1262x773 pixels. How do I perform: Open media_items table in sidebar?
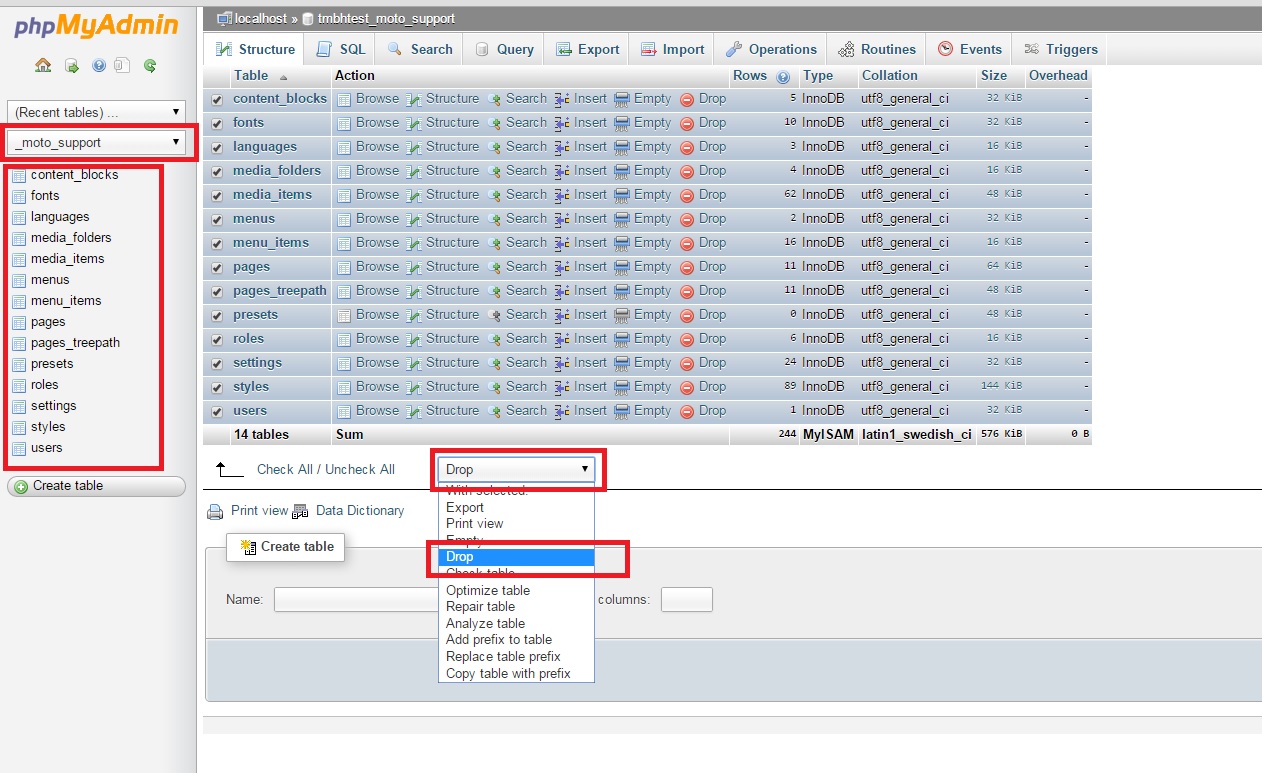tap(67, 259)
